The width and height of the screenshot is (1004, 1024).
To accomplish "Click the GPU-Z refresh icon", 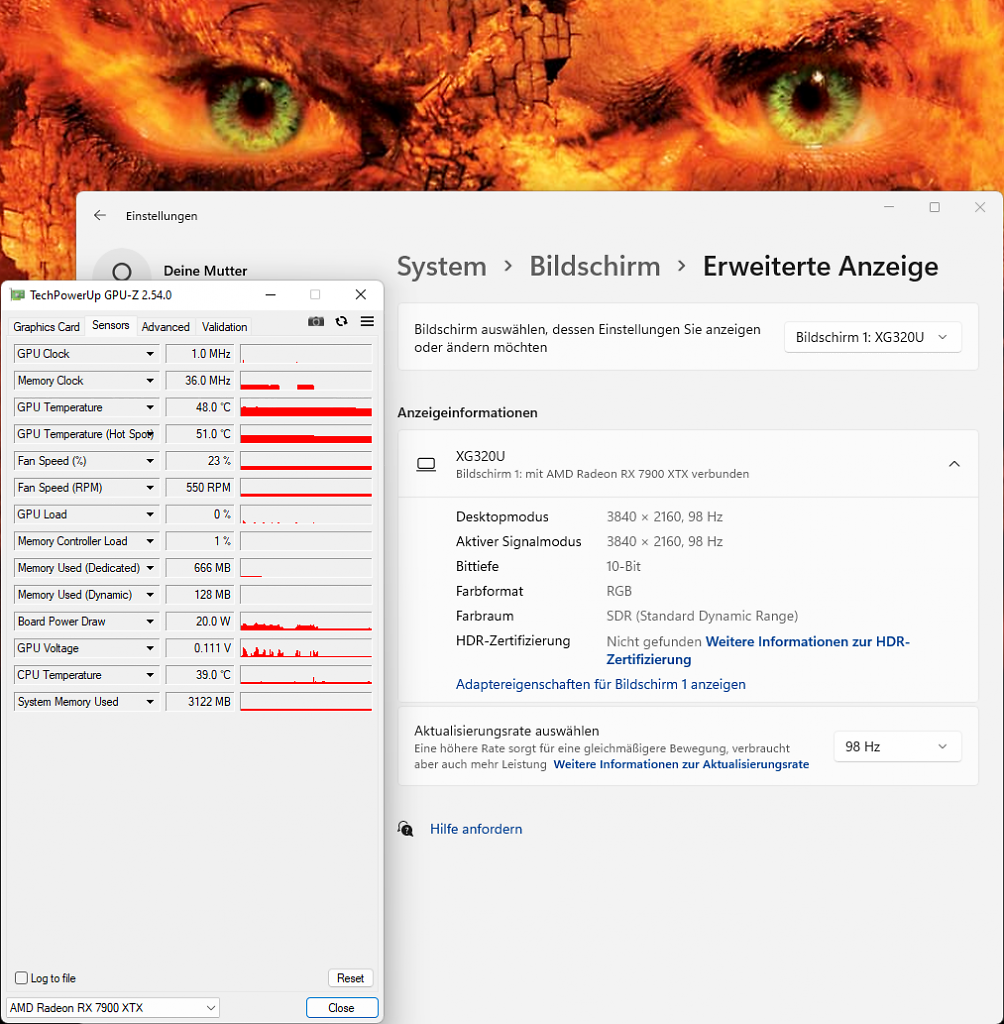I will [342, 321].
